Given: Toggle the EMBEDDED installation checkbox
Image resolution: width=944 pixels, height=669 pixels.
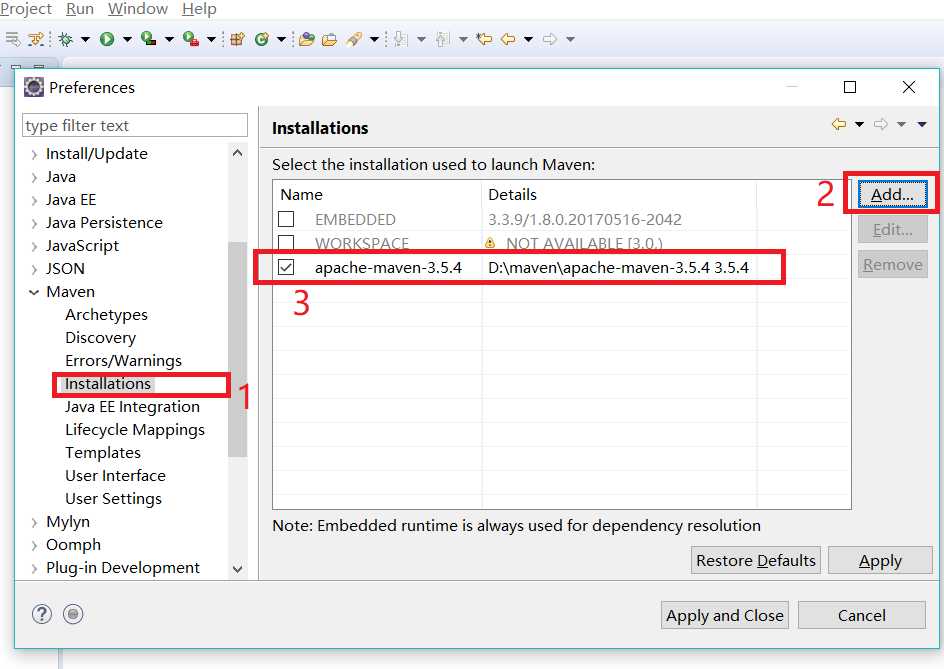Looking at the screenshot, I should click(286, 219).
